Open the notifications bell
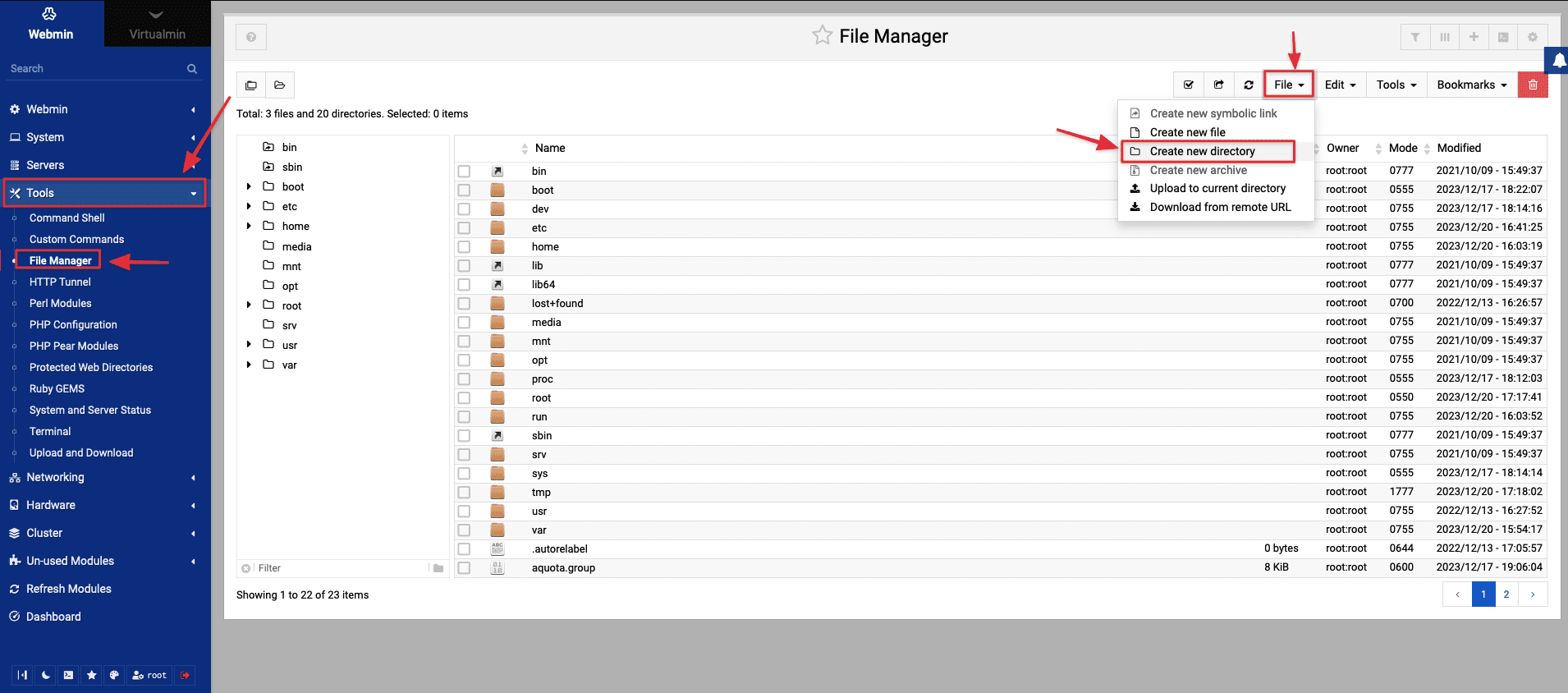 coord(1558,61)
